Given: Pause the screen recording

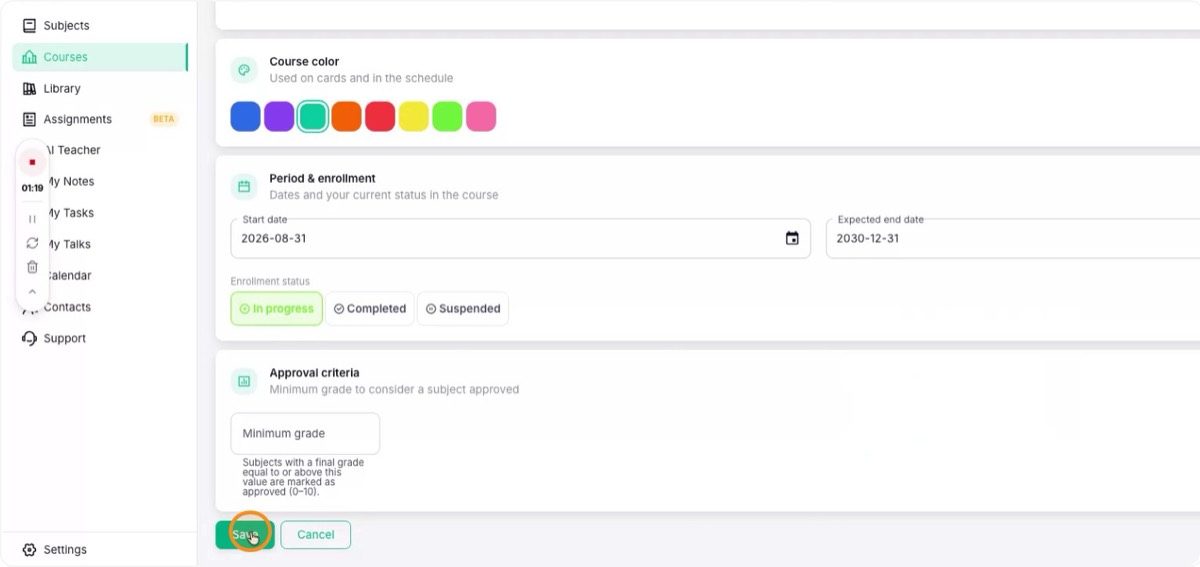Looking at the screenshot, I should 32,218.
